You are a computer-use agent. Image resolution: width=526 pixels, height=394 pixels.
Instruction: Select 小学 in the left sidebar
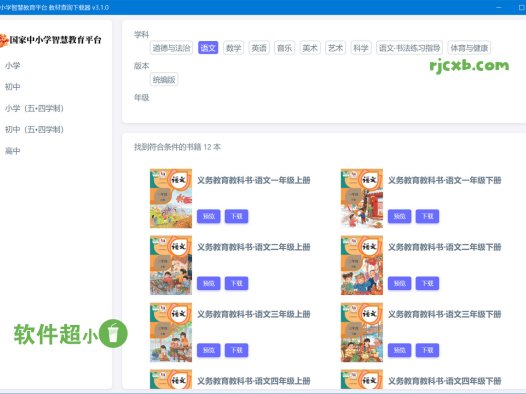tap(12, 66)
